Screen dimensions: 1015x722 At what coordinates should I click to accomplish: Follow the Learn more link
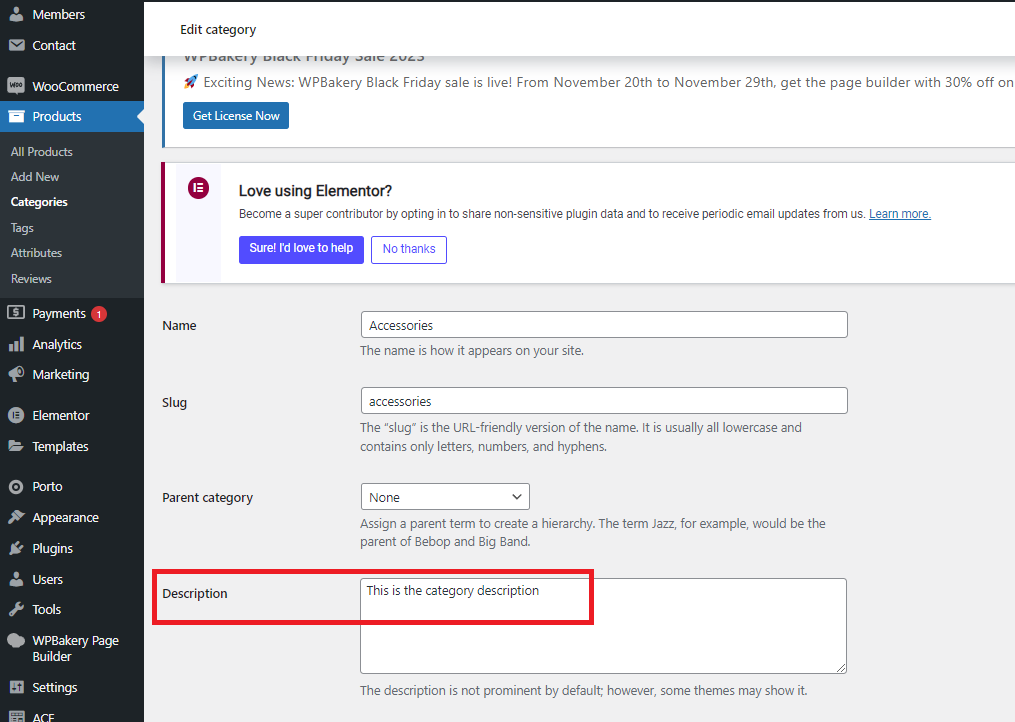[x=899, y=214]
